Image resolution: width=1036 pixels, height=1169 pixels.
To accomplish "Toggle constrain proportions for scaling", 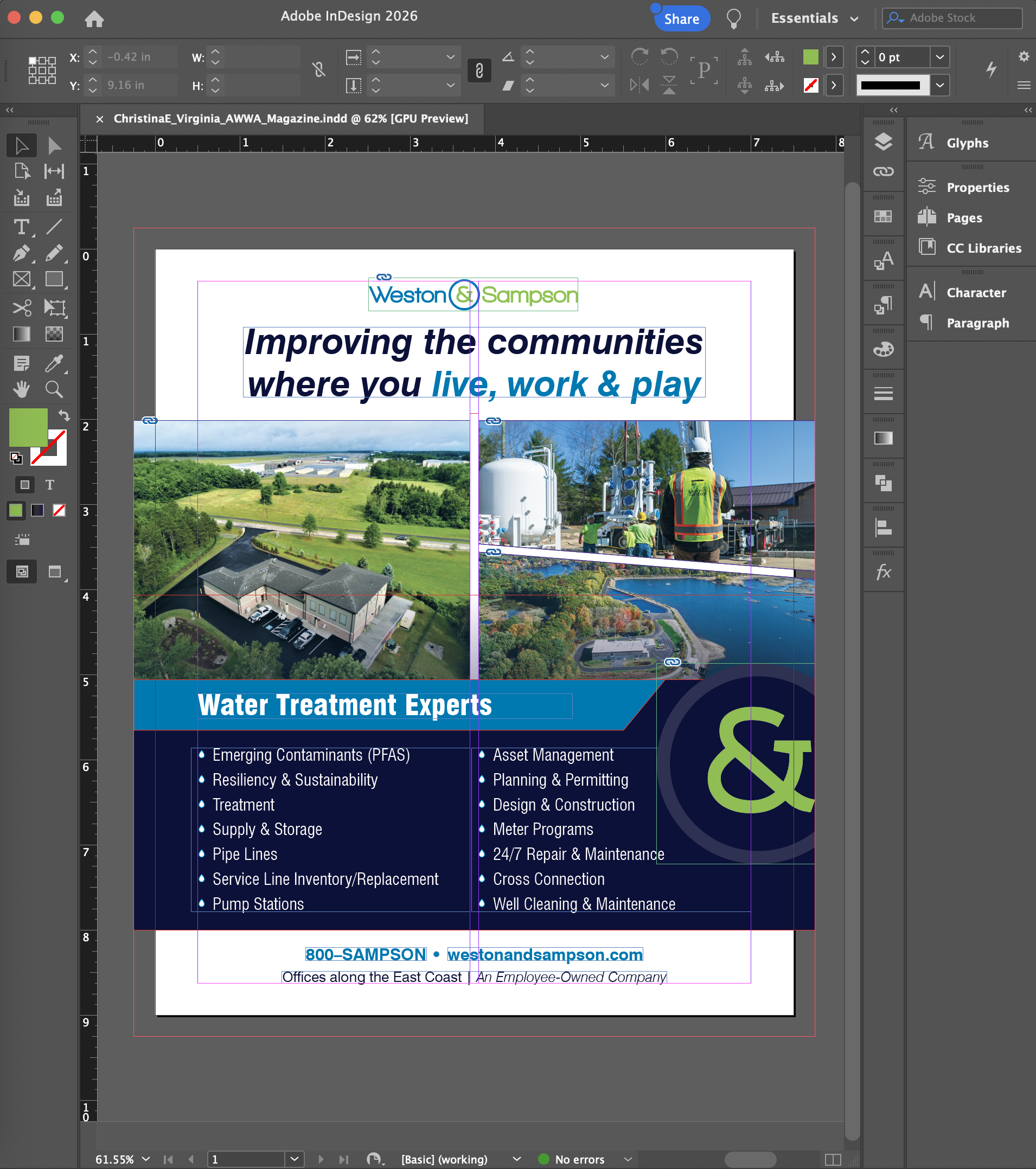I will [x=479, y=70].
